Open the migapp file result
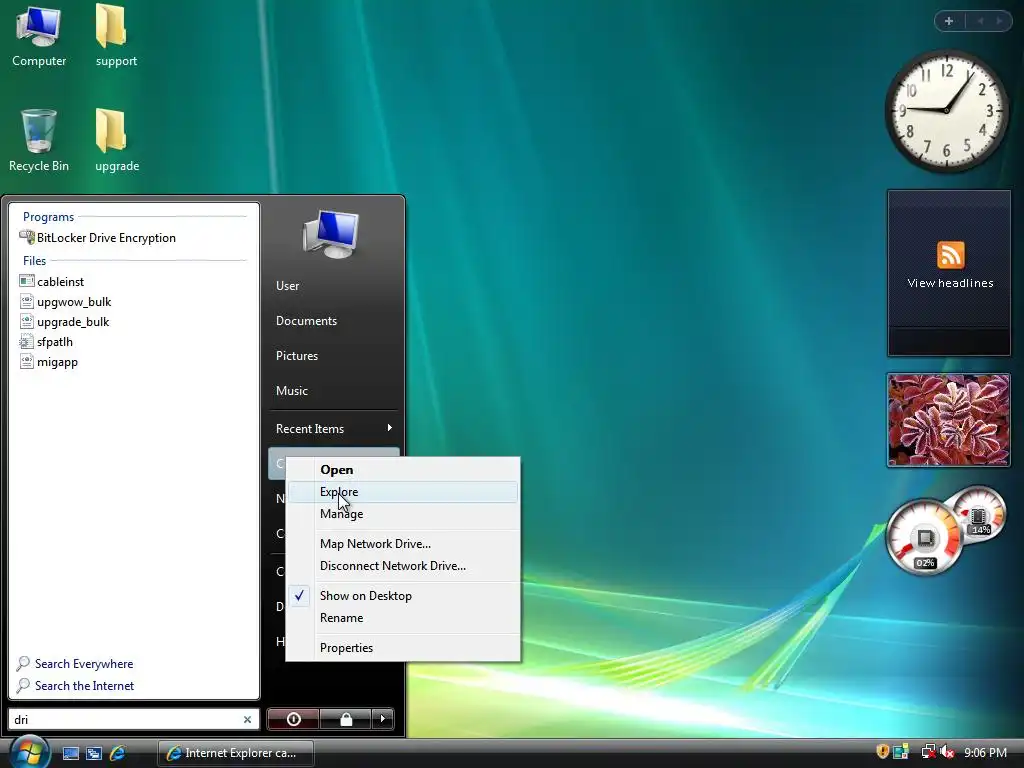The width and height of the screenshot is (1024, 768). 49,362
